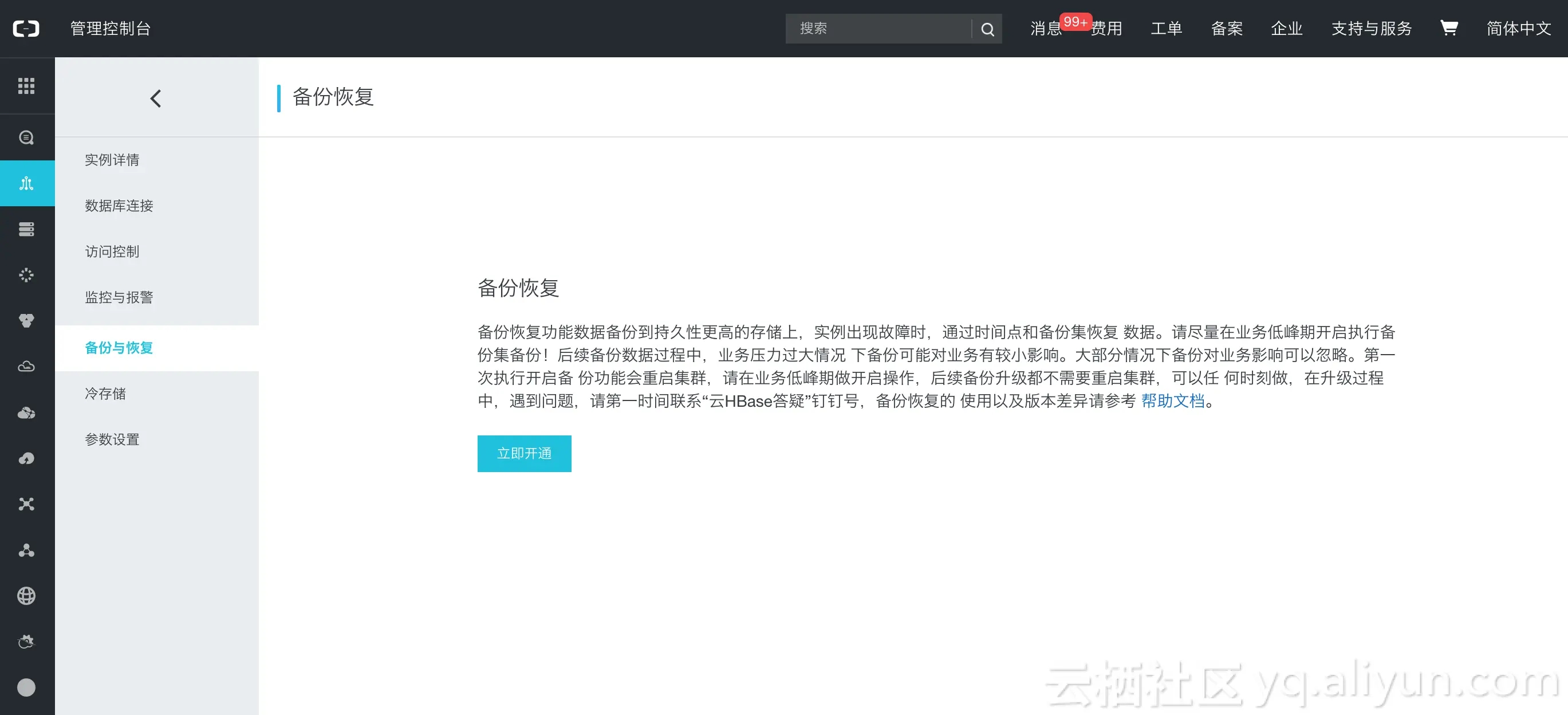The width and height of the screenshot is (1568, 715).
Task: Open 消息 notifications with 99+ badge
Action: [x=1046, y=28]
